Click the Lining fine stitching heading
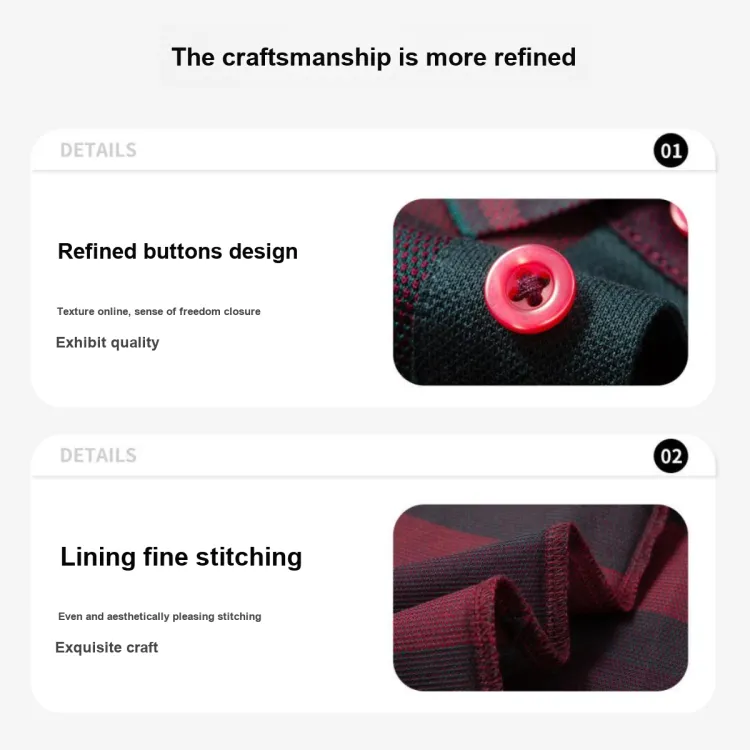Image resolution: width=750 pixels, height=750 pixels. coord(181,557)
